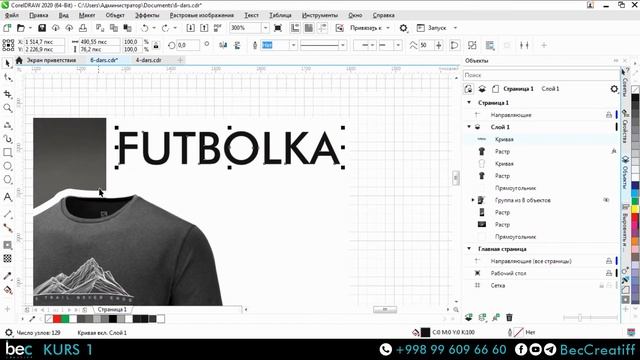640x360 pixels.
Task: Select the Zoom tool
Action: (x=7, y=108)
